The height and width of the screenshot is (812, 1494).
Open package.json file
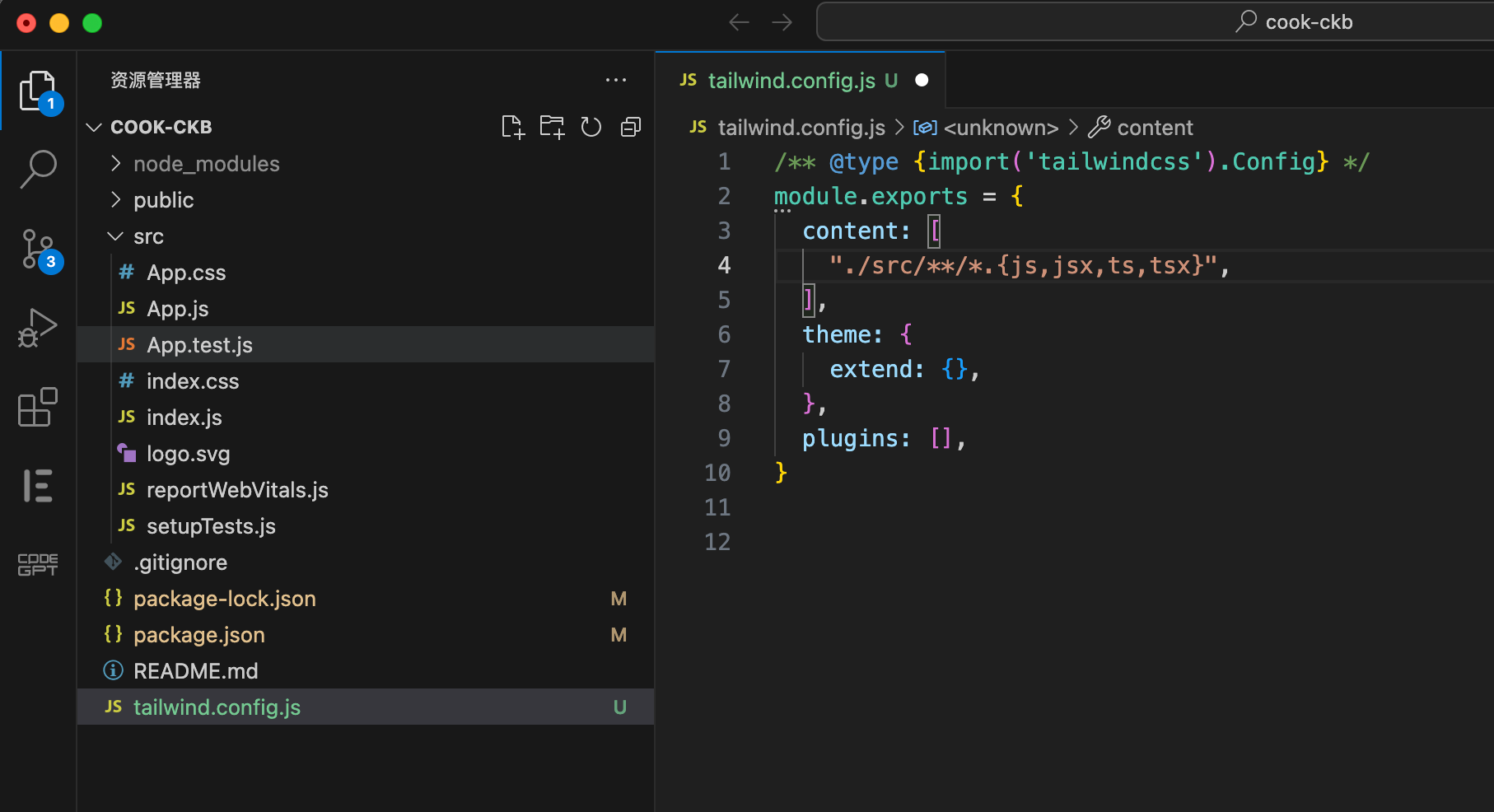366,635
